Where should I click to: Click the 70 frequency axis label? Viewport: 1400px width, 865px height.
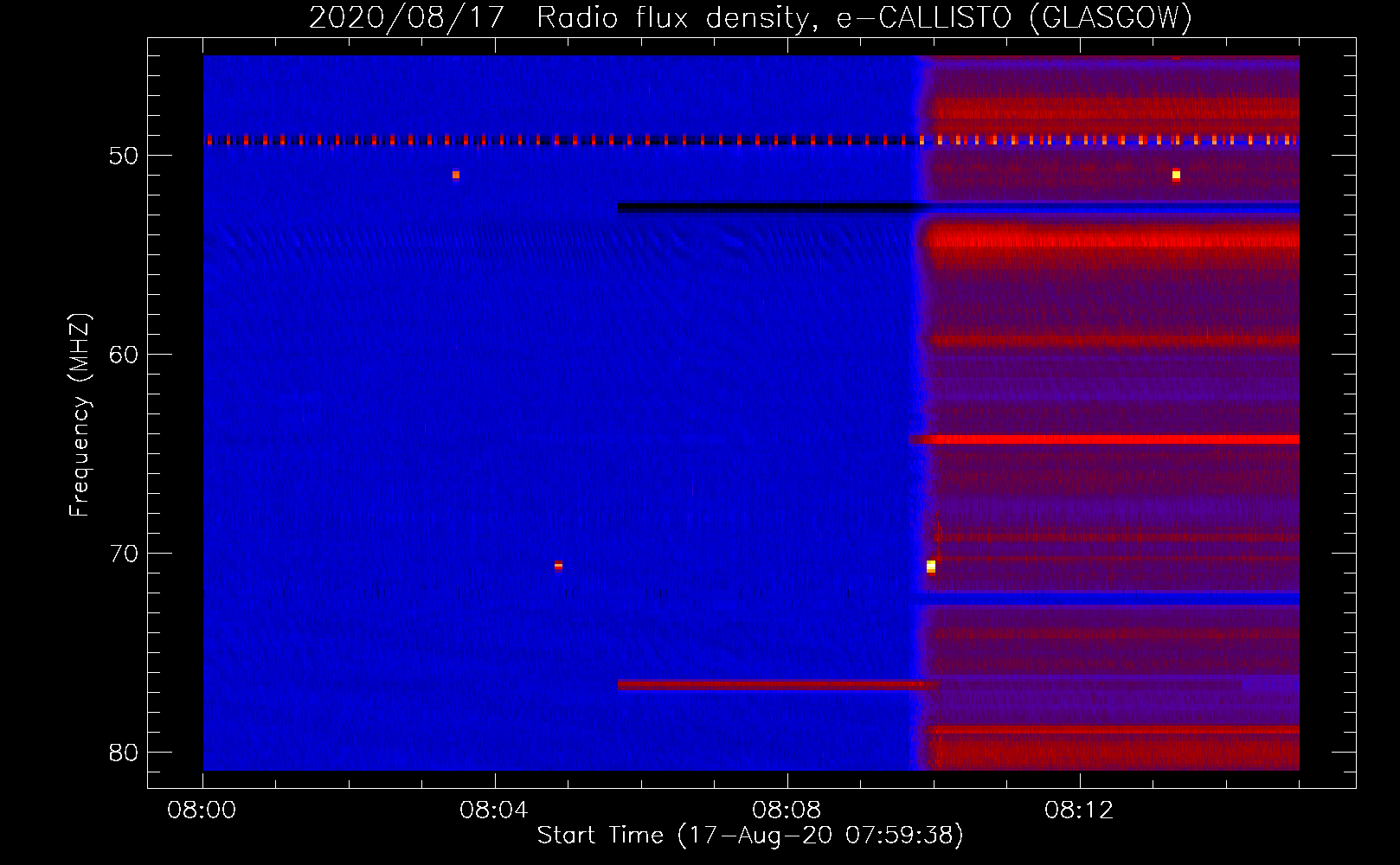124,554
